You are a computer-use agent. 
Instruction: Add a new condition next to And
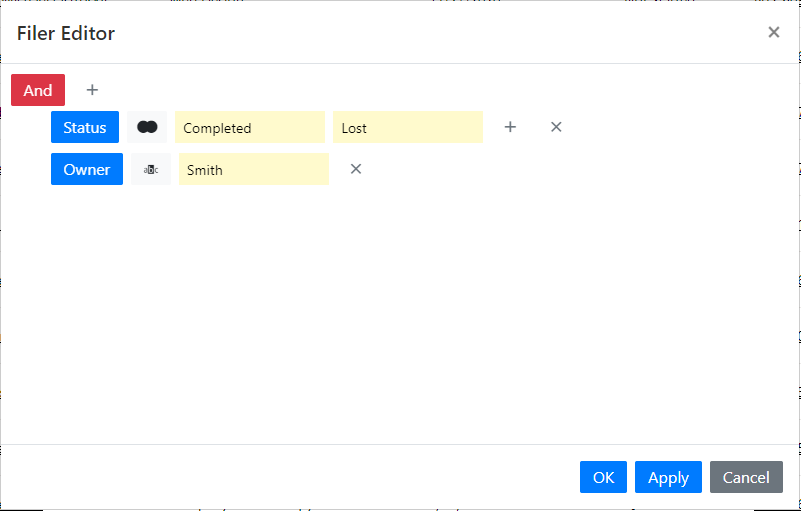point(92,90)
